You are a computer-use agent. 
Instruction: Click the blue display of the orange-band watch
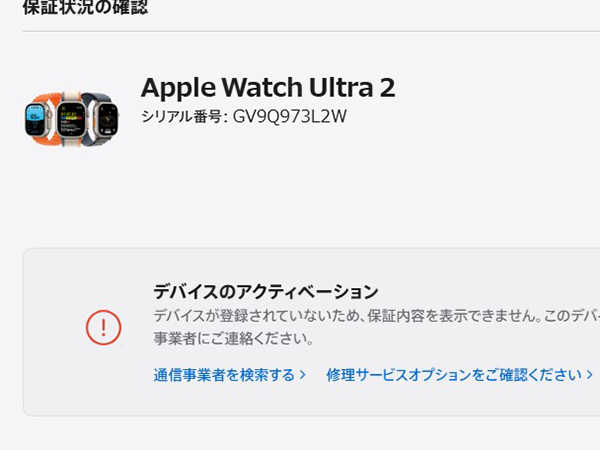(36, 119)
